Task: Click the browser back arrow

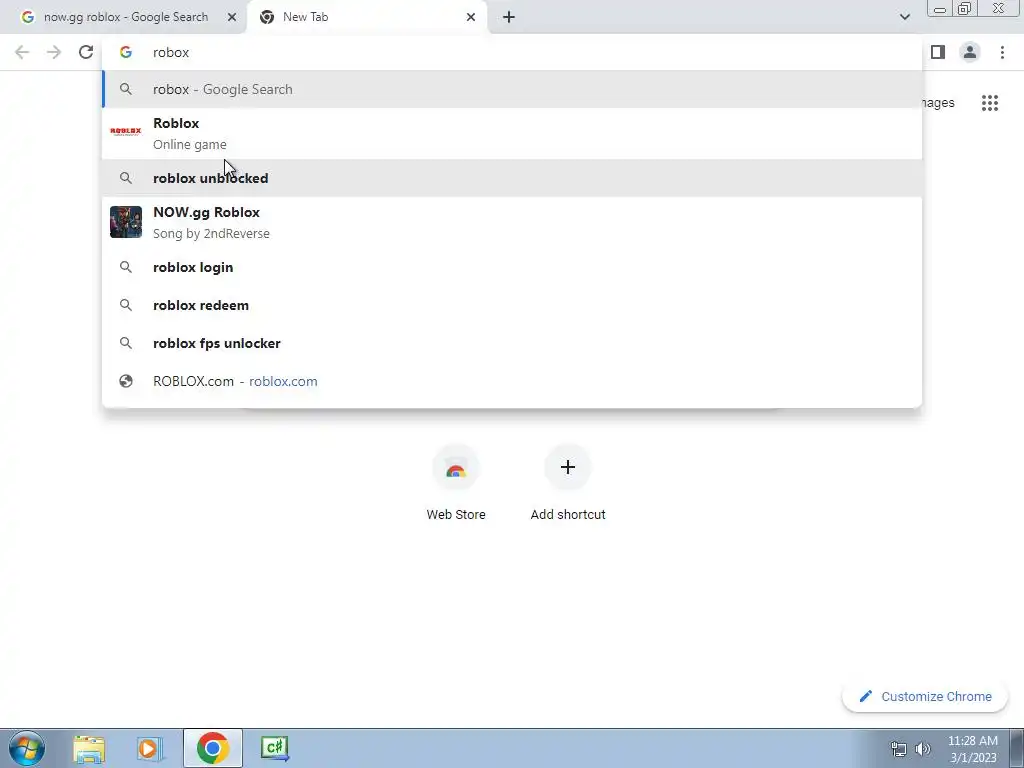Action: tap(22, 52)
